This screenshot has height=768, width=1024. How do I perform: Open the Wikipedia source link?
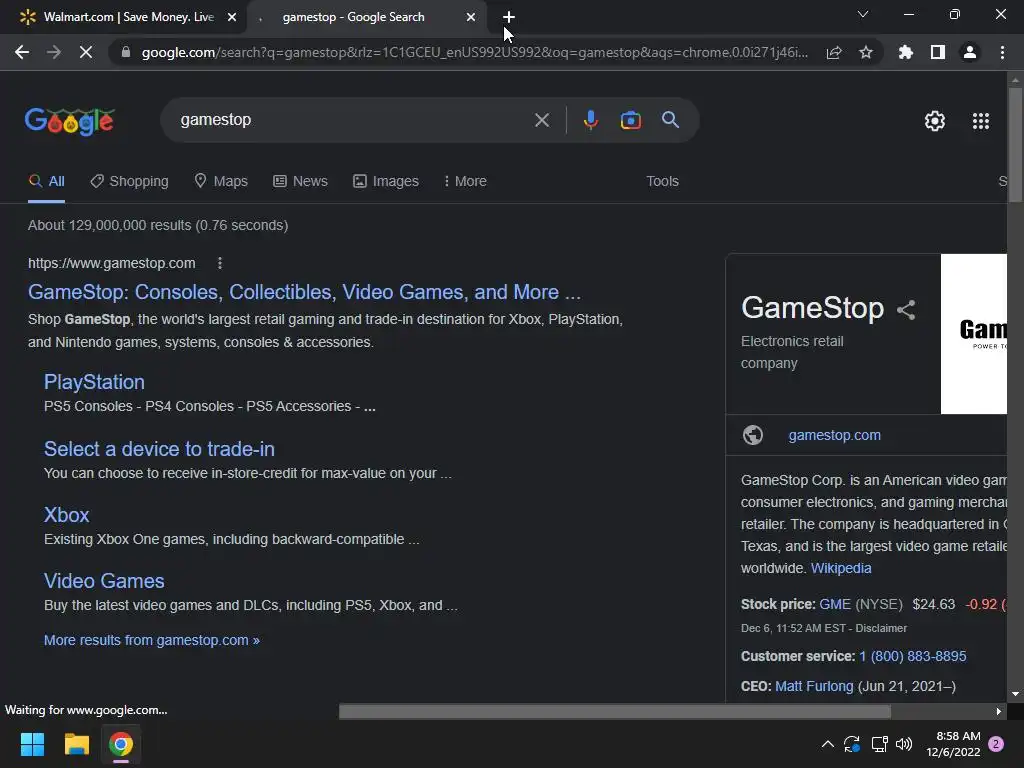pos(841,568)
